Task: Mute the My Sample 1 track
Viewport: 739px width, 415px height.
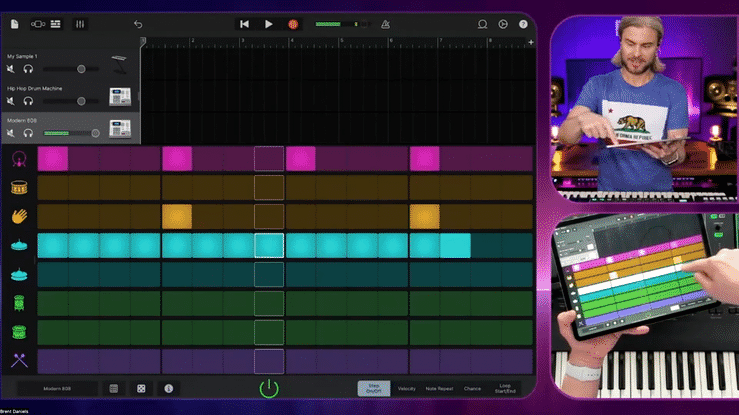Action: coord(11,69)
